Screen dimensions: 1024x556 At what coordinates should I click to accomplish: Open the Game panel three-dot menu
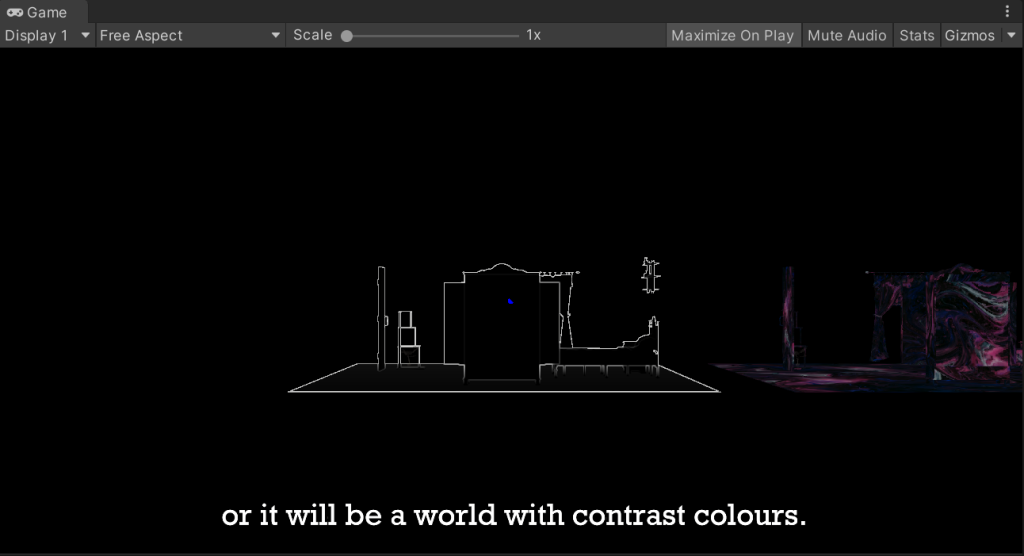tap(1007, 11)
